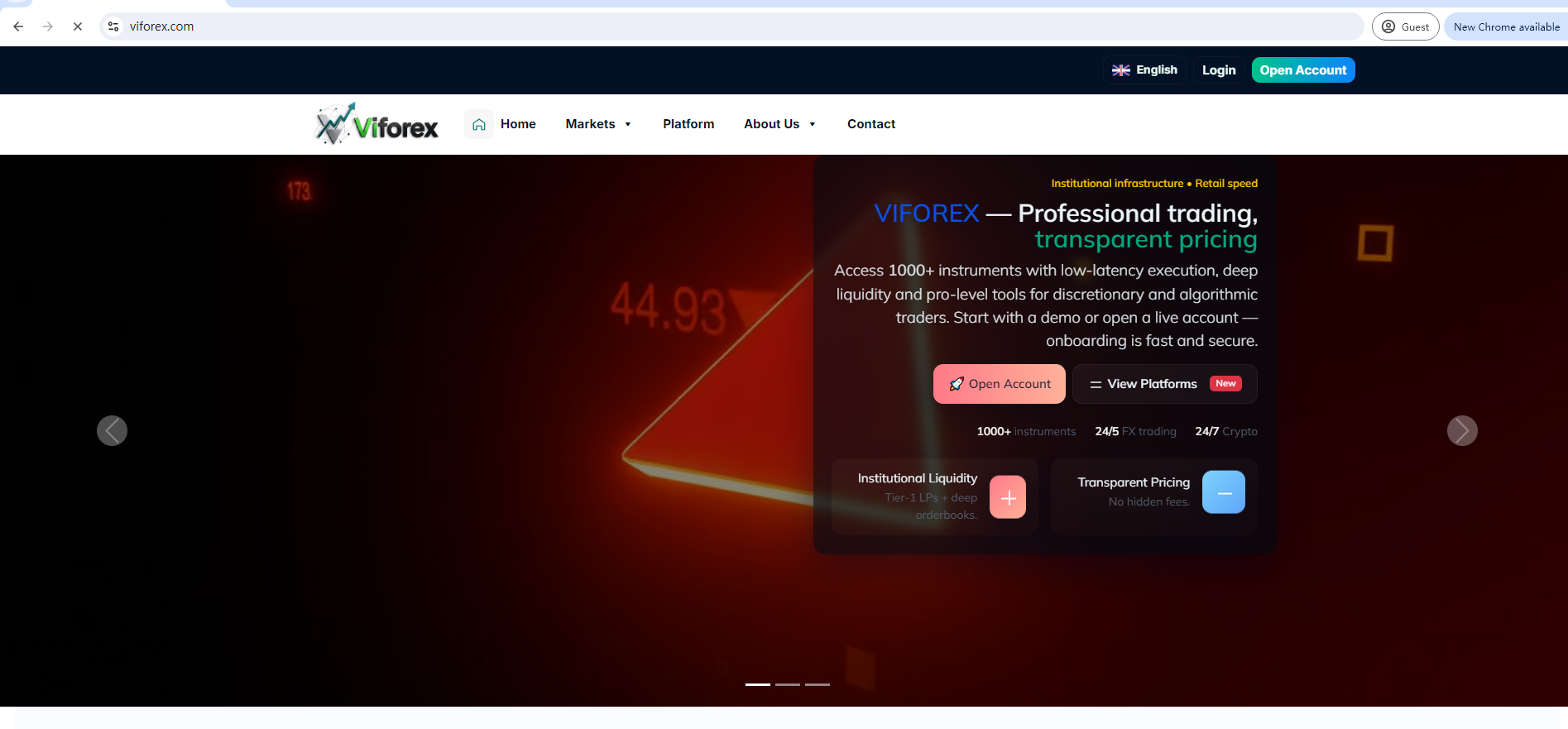The image size is (1568, 729).
Task: Click the '24/5 FX trading' stat text
Action: click(1135, 432)
